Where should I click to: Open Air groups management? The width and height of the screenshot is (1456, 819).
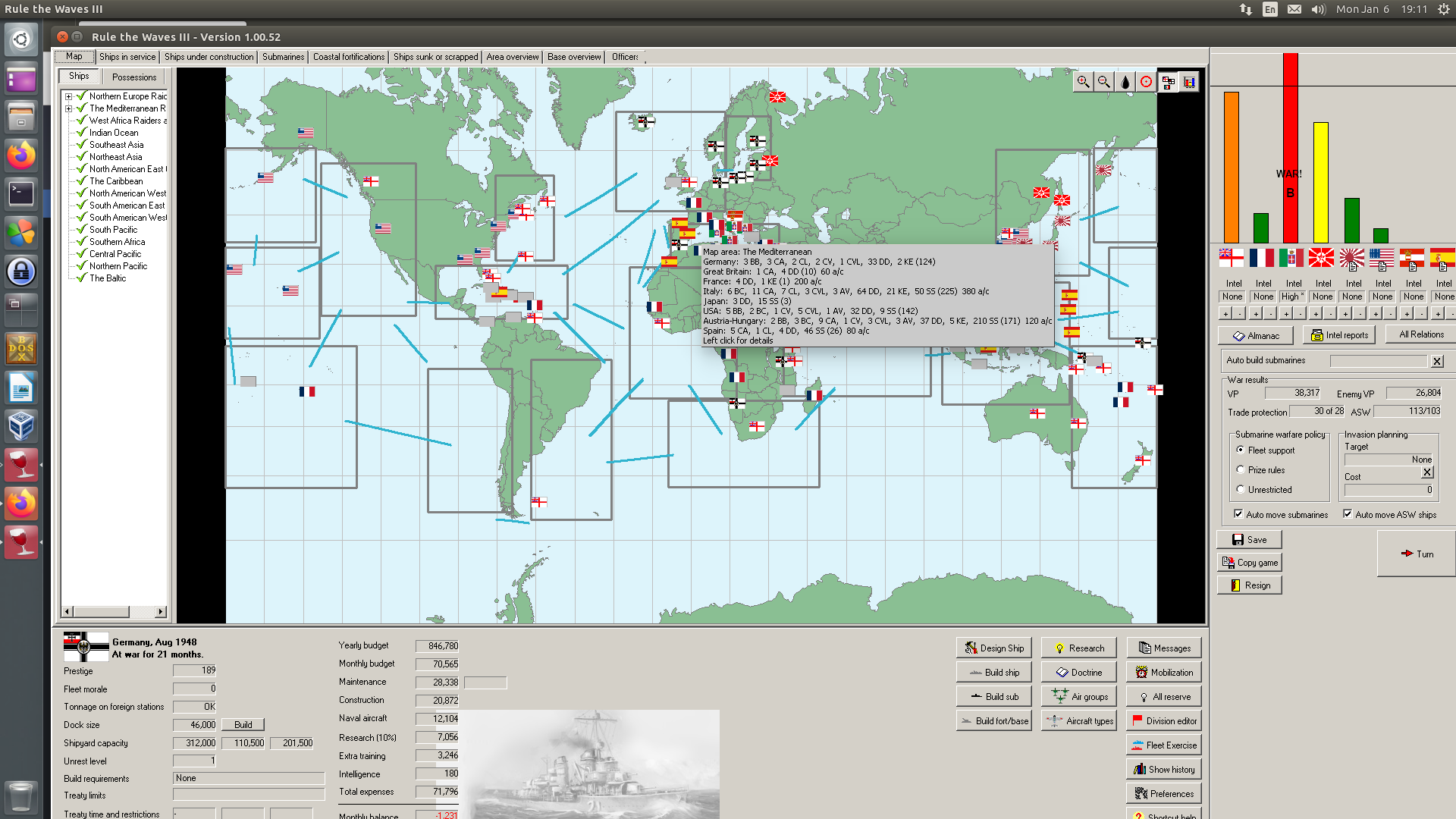(x=1079, y=697)
